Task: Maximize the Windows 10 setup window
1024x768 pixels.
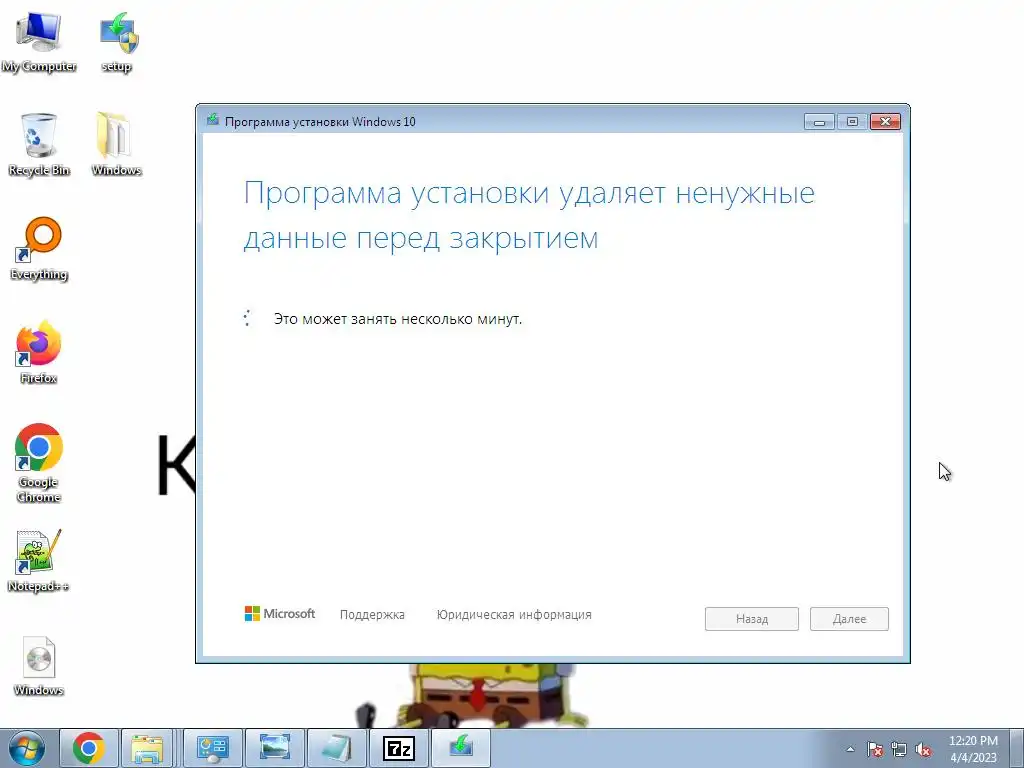Action: click(x=852, y=121)
